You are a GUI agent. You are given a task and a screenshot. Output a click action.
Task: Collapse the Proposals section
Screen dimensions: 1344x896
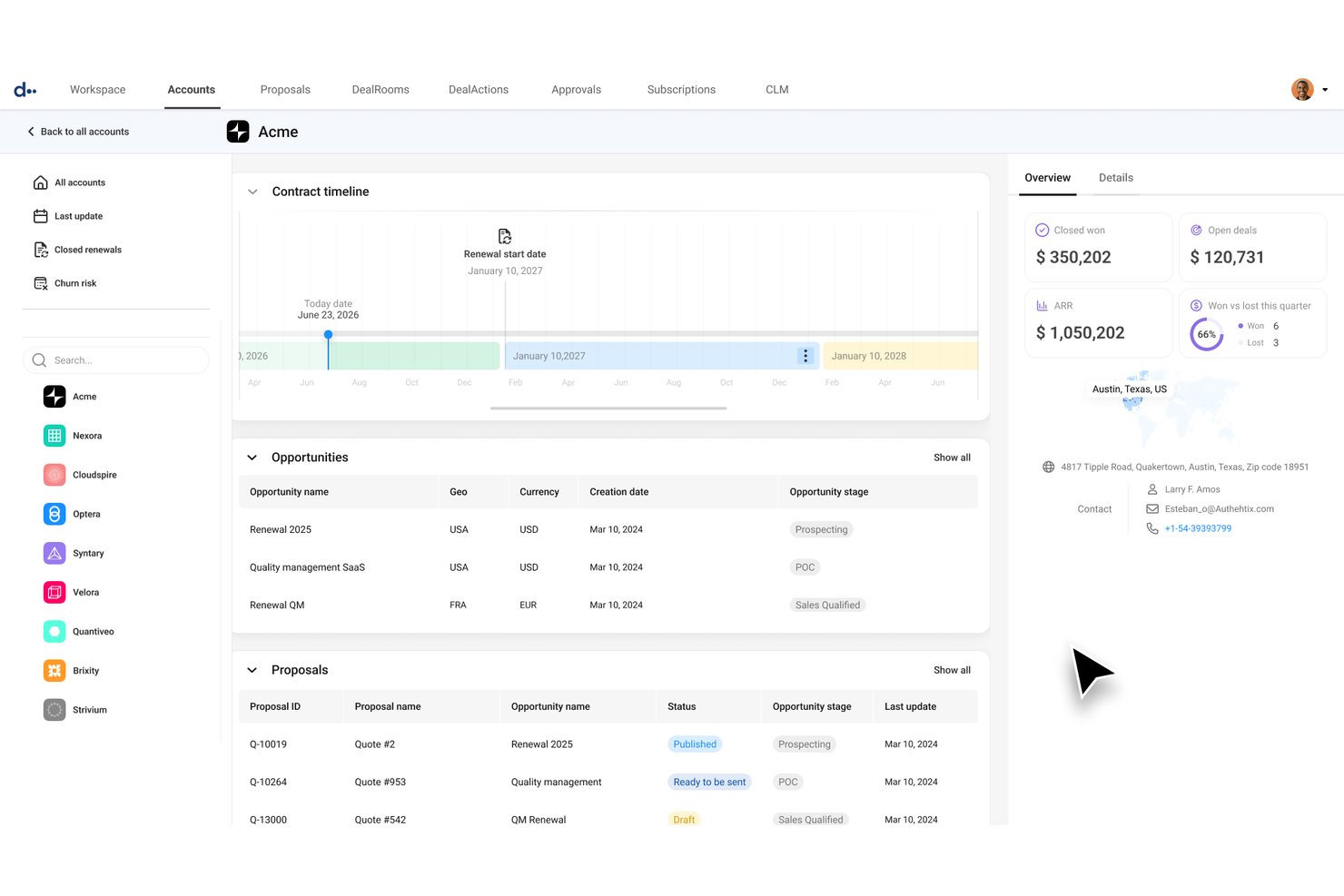click(x=252, y=670)
